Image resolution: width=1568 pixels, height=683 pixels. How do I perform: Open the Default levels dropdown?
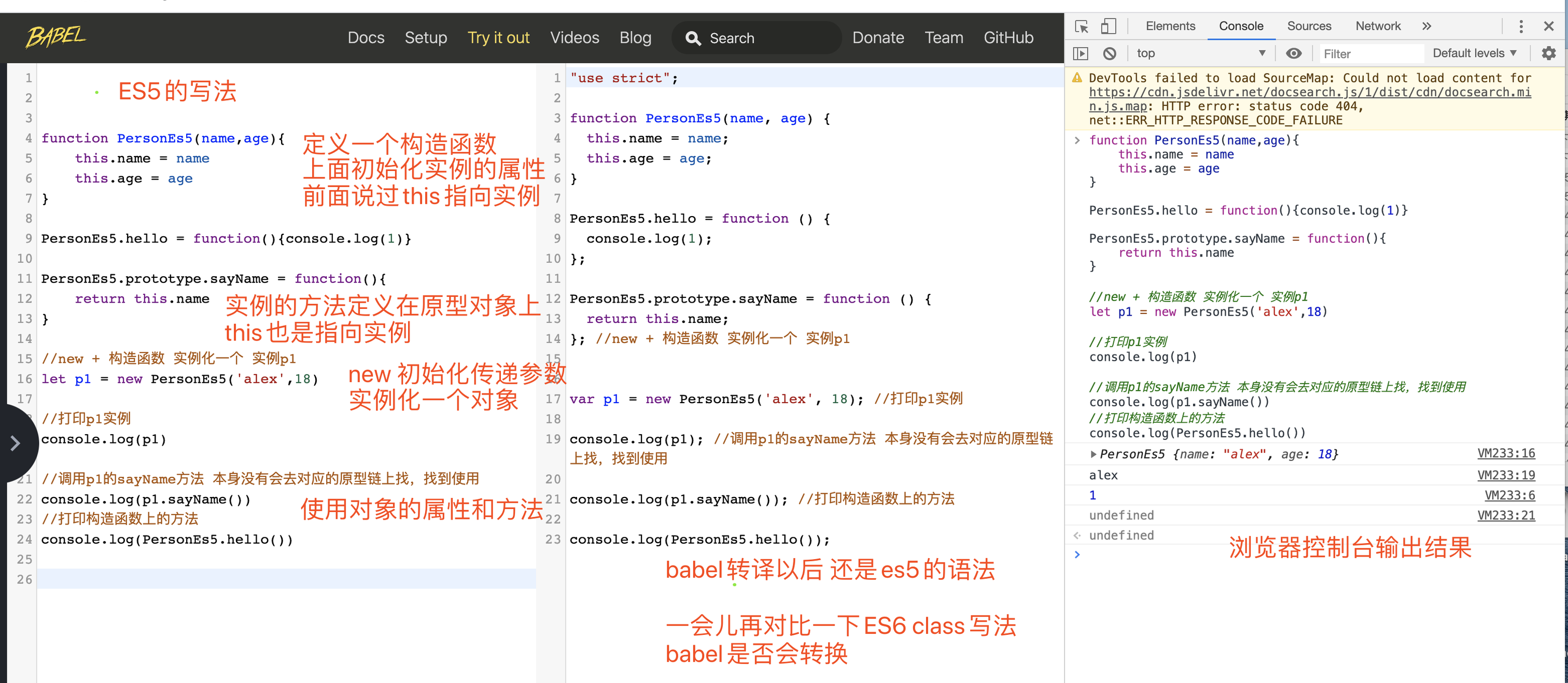[x=1474, y=53]
